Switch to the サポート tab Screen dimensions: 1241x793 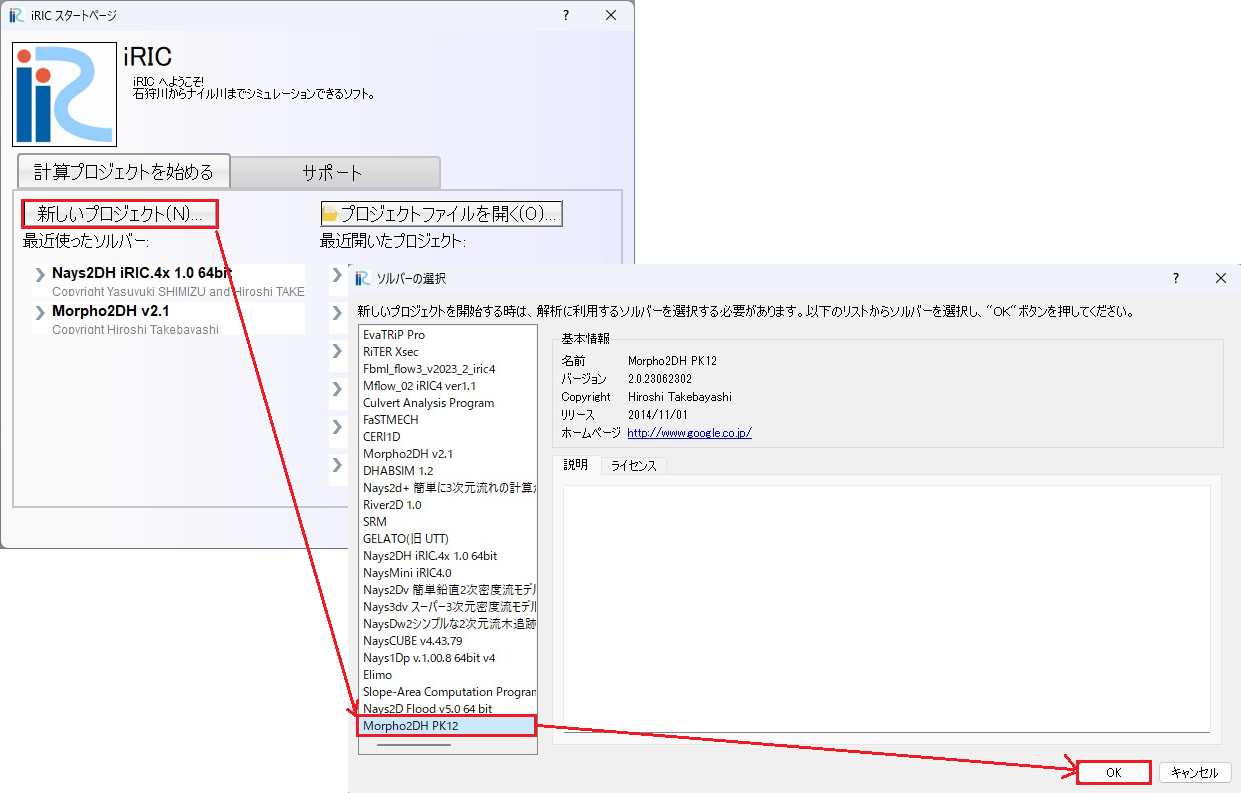(334, 172)
